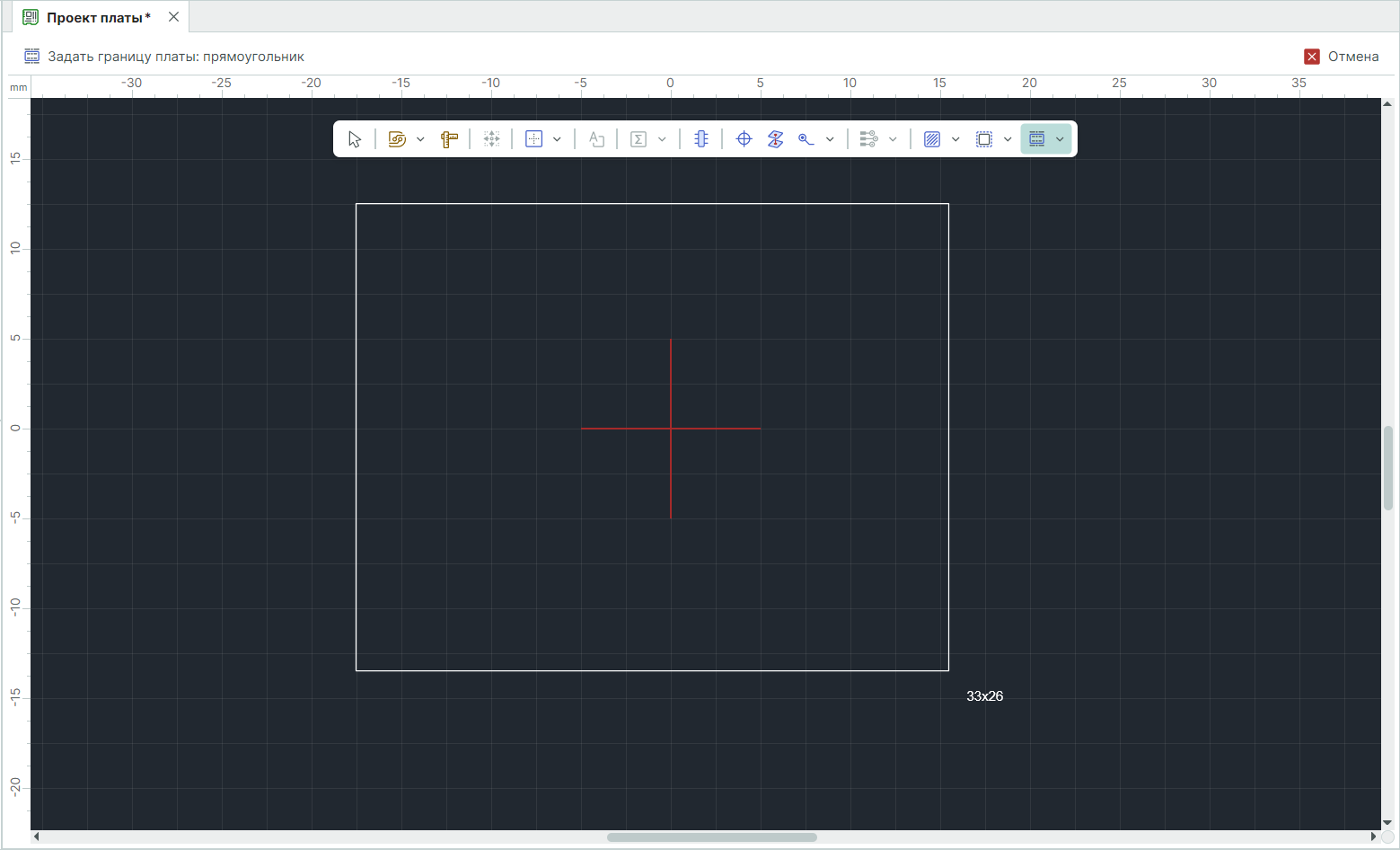
Task: Click the crosshair origin target icon
Action: pos(744,139)
